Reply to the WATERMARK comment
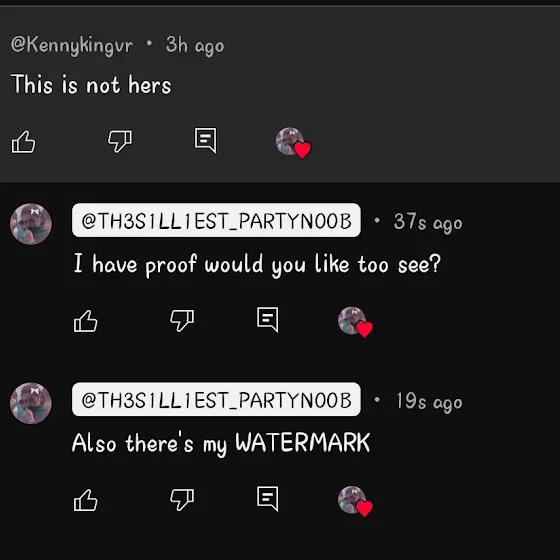The height and width of the screenshot is (560, 560). coord(268,499)
